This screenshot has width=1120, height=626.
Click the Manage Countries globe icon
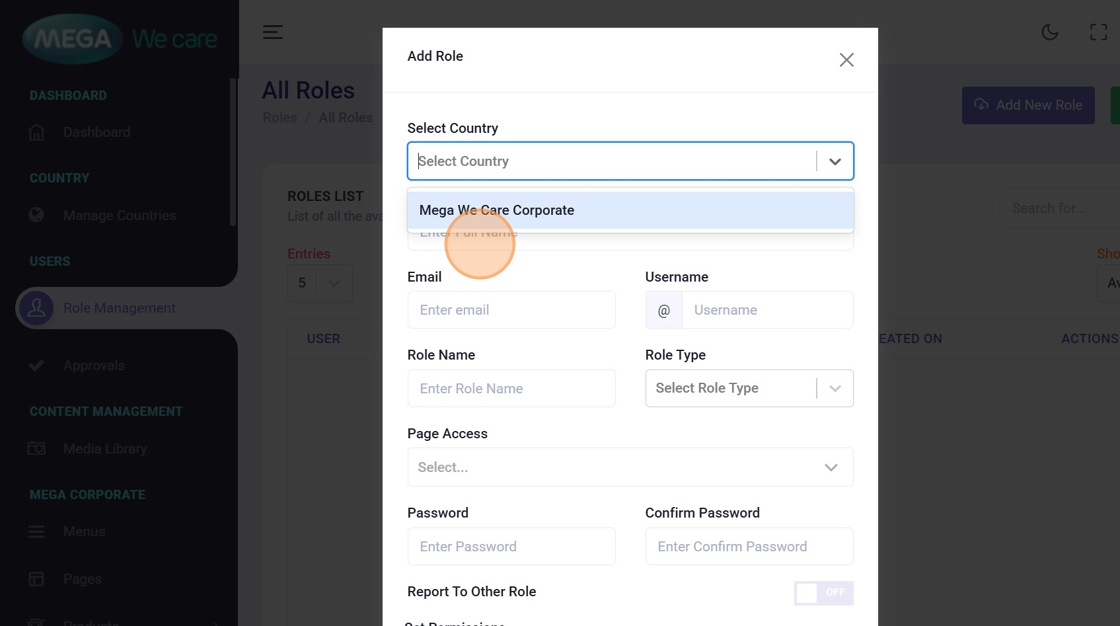coord(37,215)
